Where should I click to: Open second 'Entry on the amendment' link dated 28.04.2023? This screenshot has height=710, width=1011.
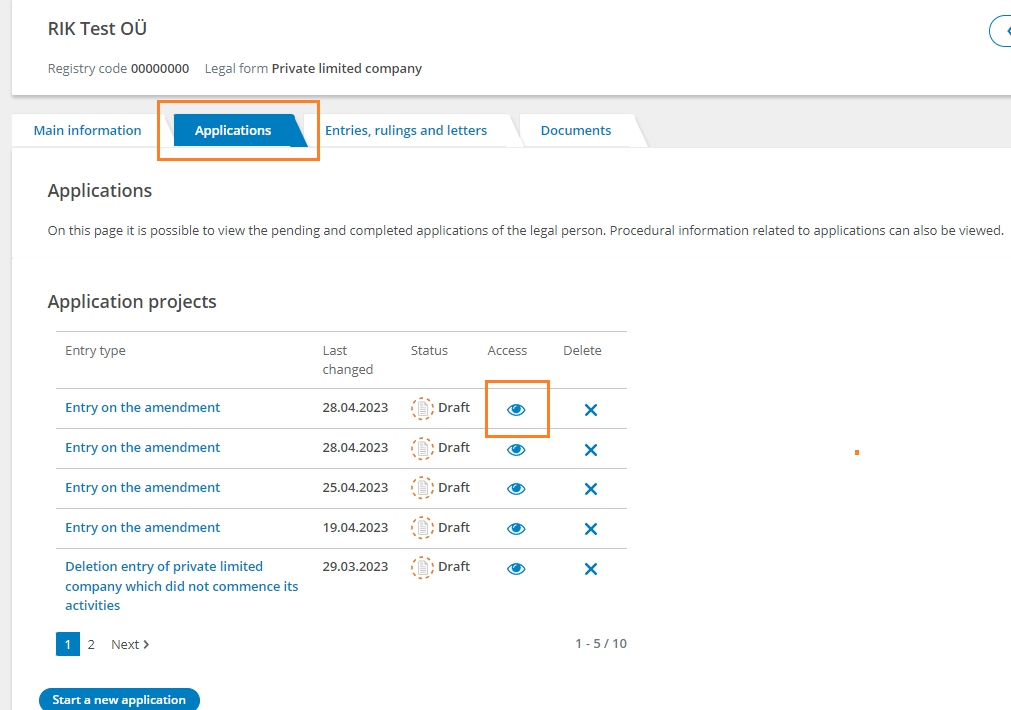click(142, 448)
